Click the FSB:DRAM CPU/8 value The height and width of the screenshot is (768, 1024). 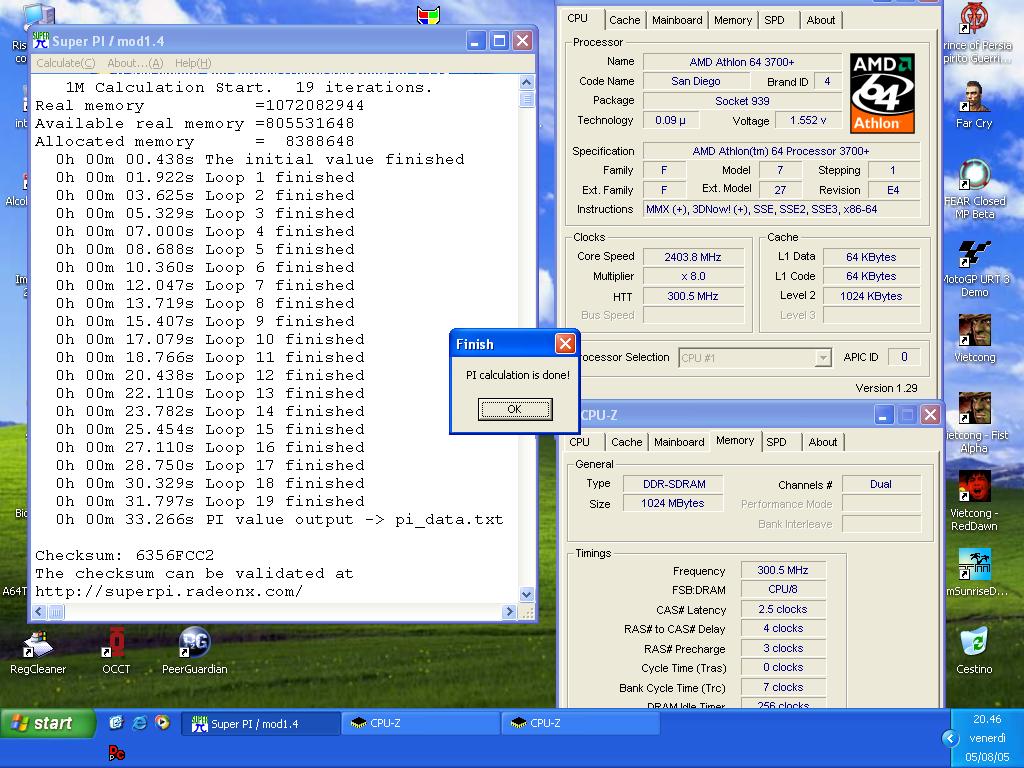point(782,589)
